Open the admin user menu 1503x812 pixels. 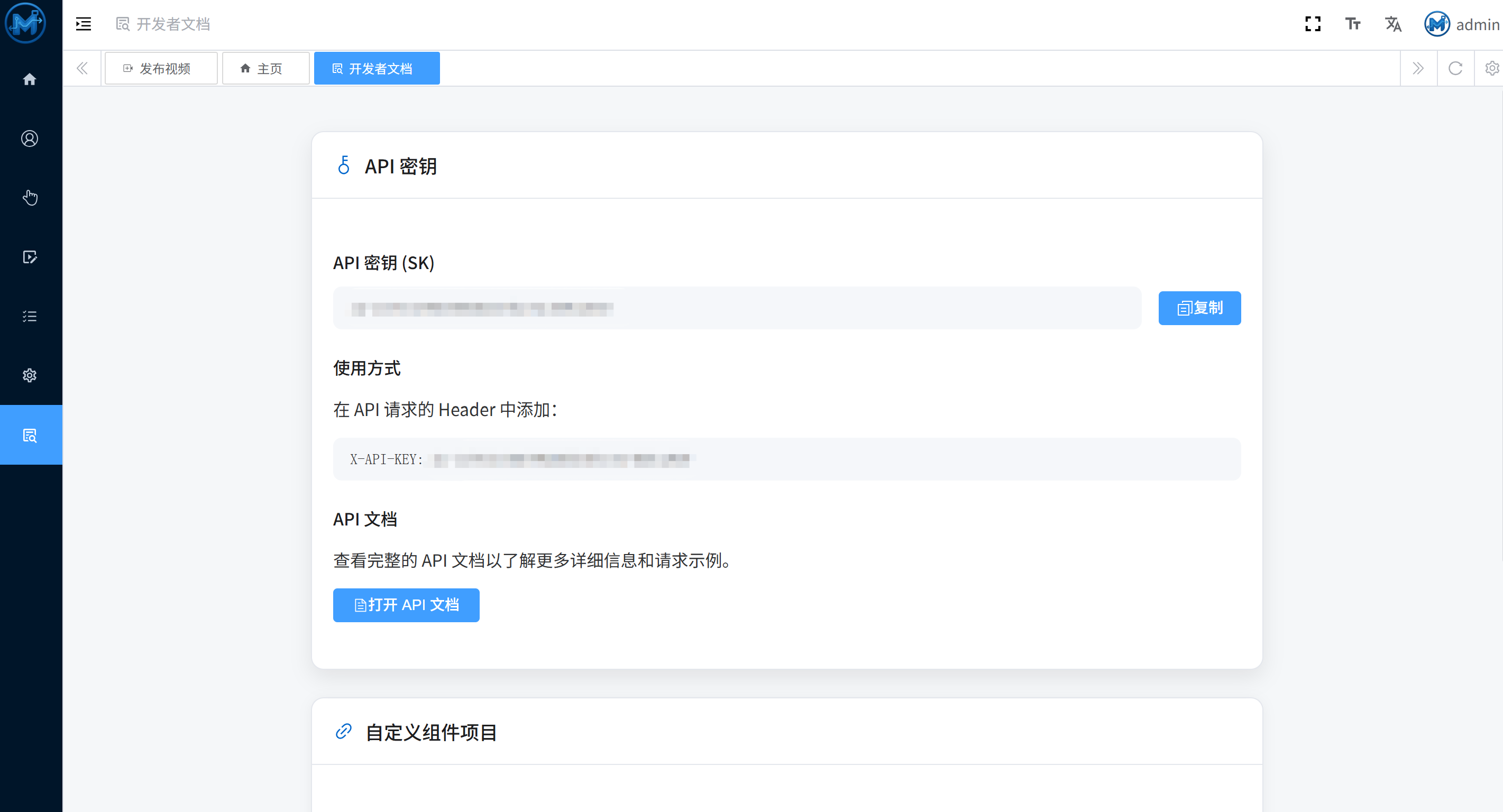point(1462,24)
